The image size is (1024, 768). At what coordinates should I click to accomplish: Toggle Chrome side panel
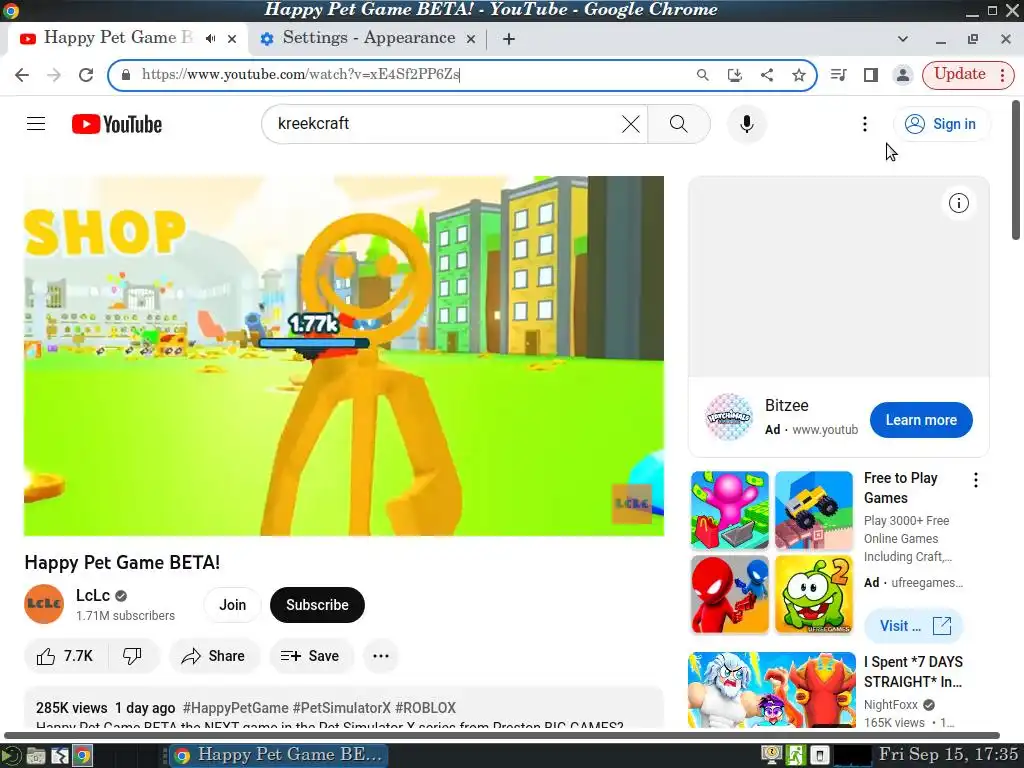tap(871, 74)
